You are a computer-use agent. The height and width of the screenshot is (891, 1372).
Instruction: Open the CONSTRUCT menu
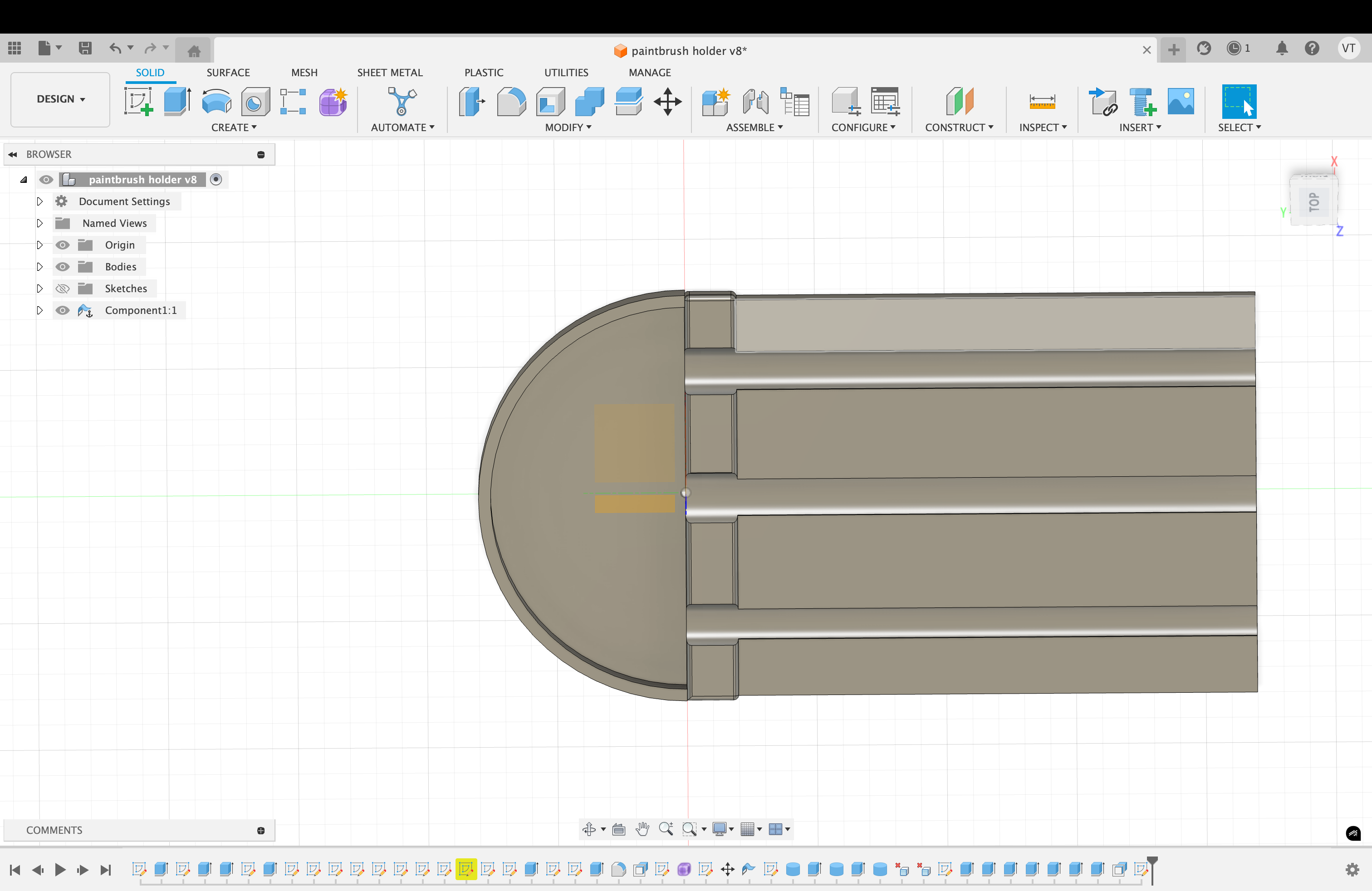959,127
